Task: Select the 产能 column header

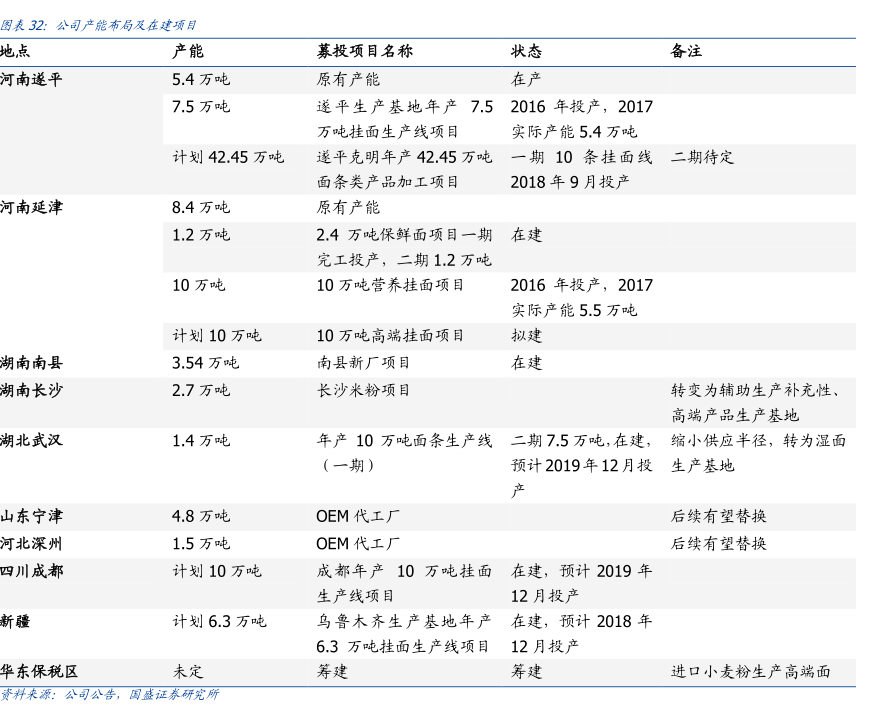Action: (x=187, y=51)
